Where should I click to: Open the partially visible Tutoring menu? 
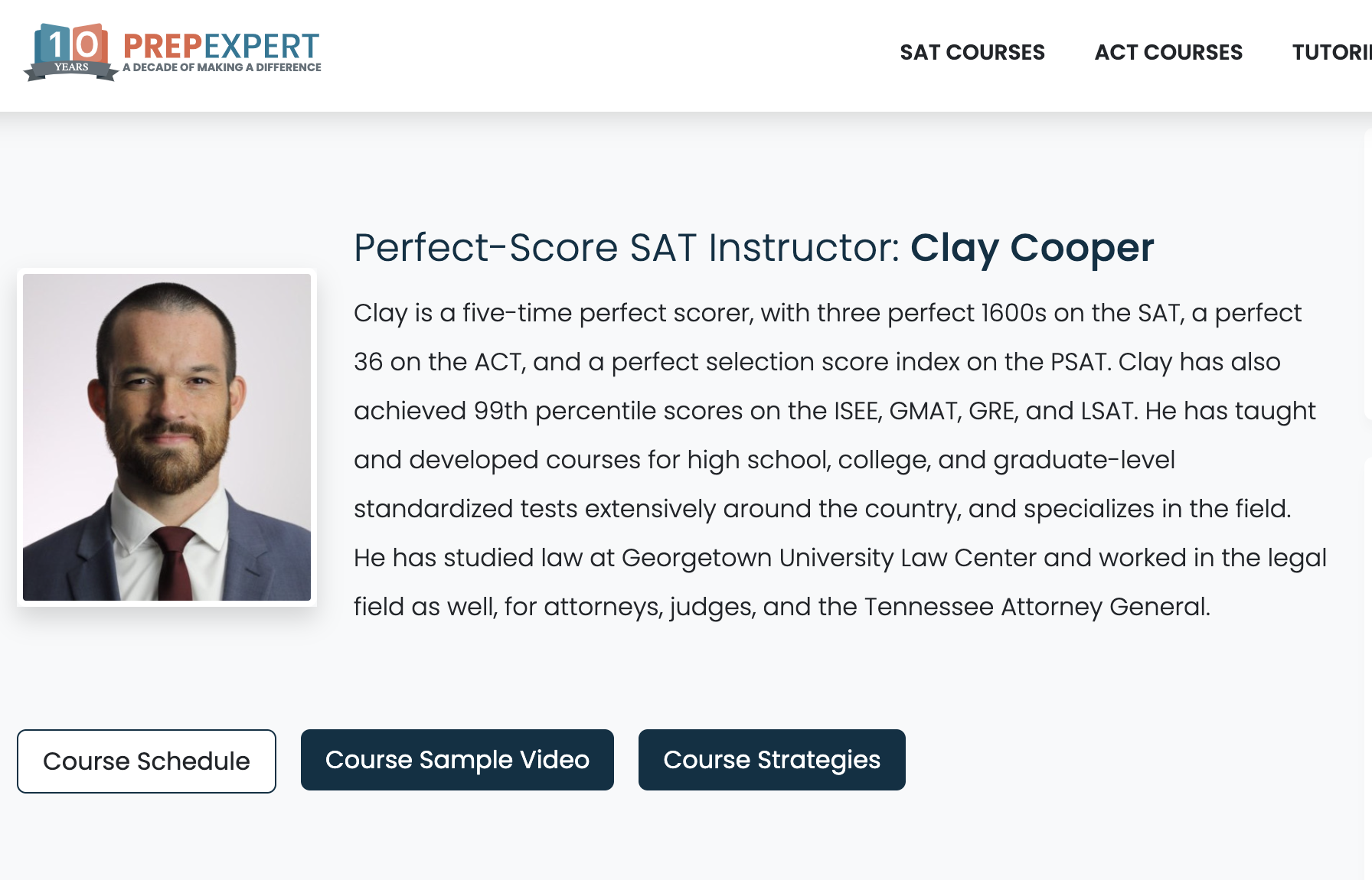point(1331,52)
